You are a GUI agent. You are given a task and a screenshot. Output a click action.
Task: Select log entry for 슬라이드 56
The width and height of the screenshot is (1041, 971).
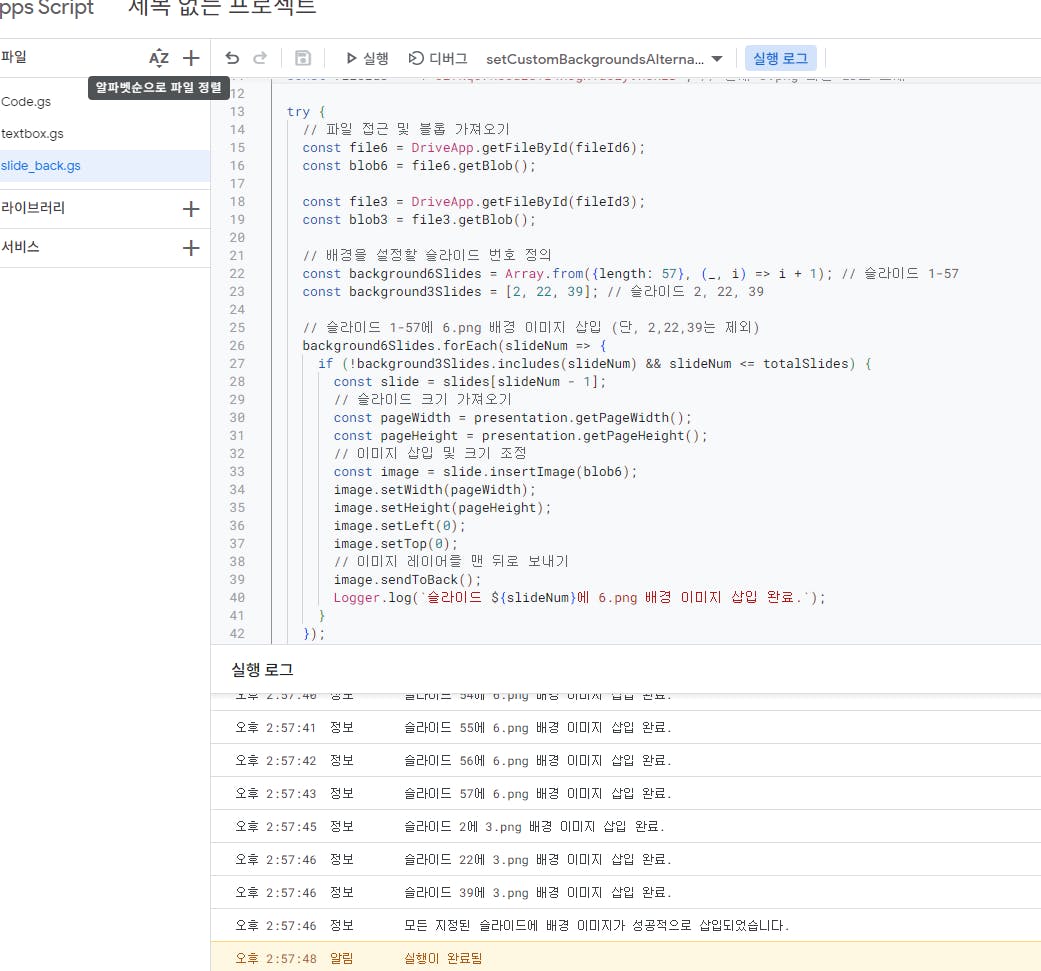(x=625, y=761)
